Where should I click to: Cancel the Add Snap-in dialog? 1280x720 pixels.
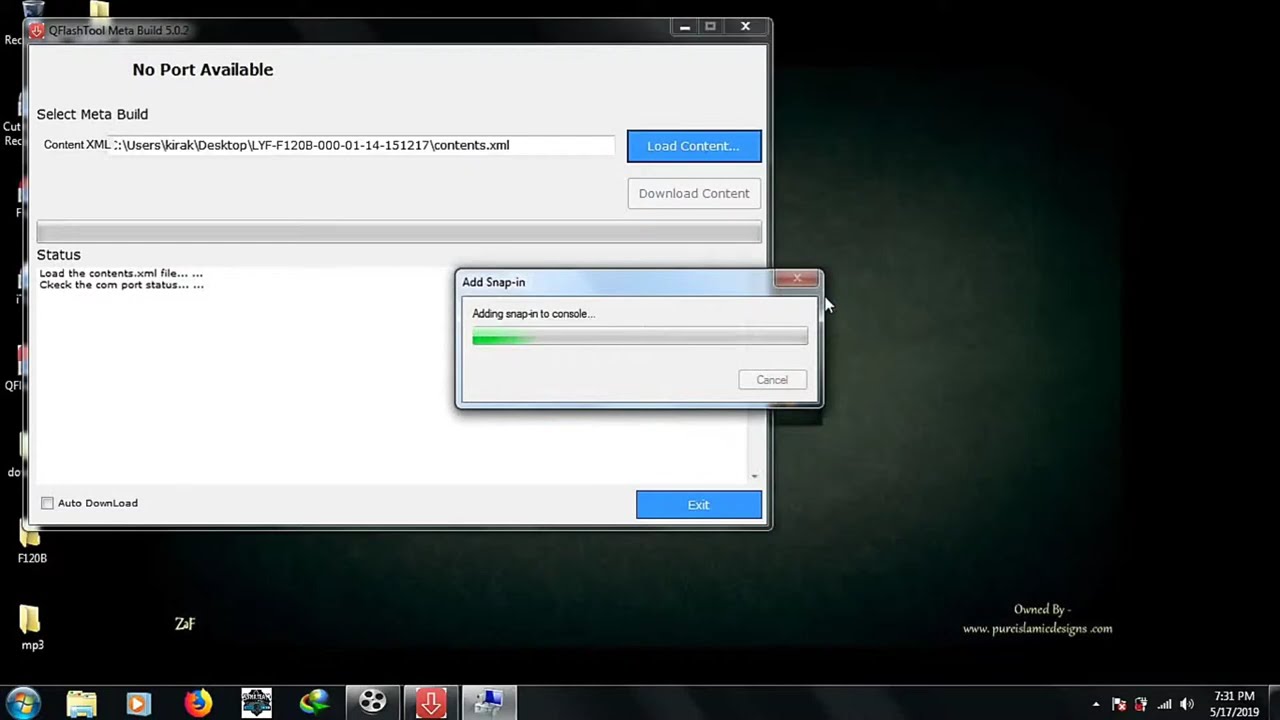point(772,380)
